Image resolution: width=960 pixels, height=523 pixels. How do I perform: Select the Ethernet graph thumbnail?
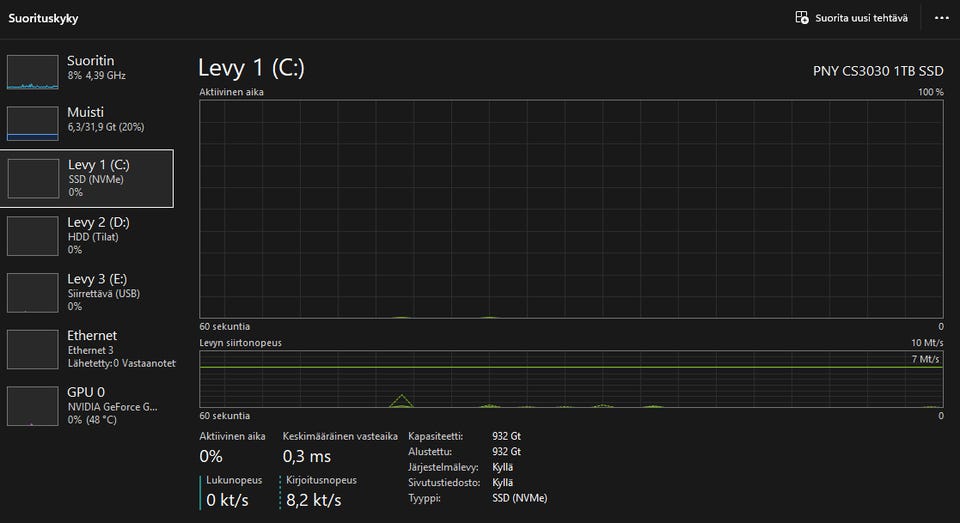(32, 350)
